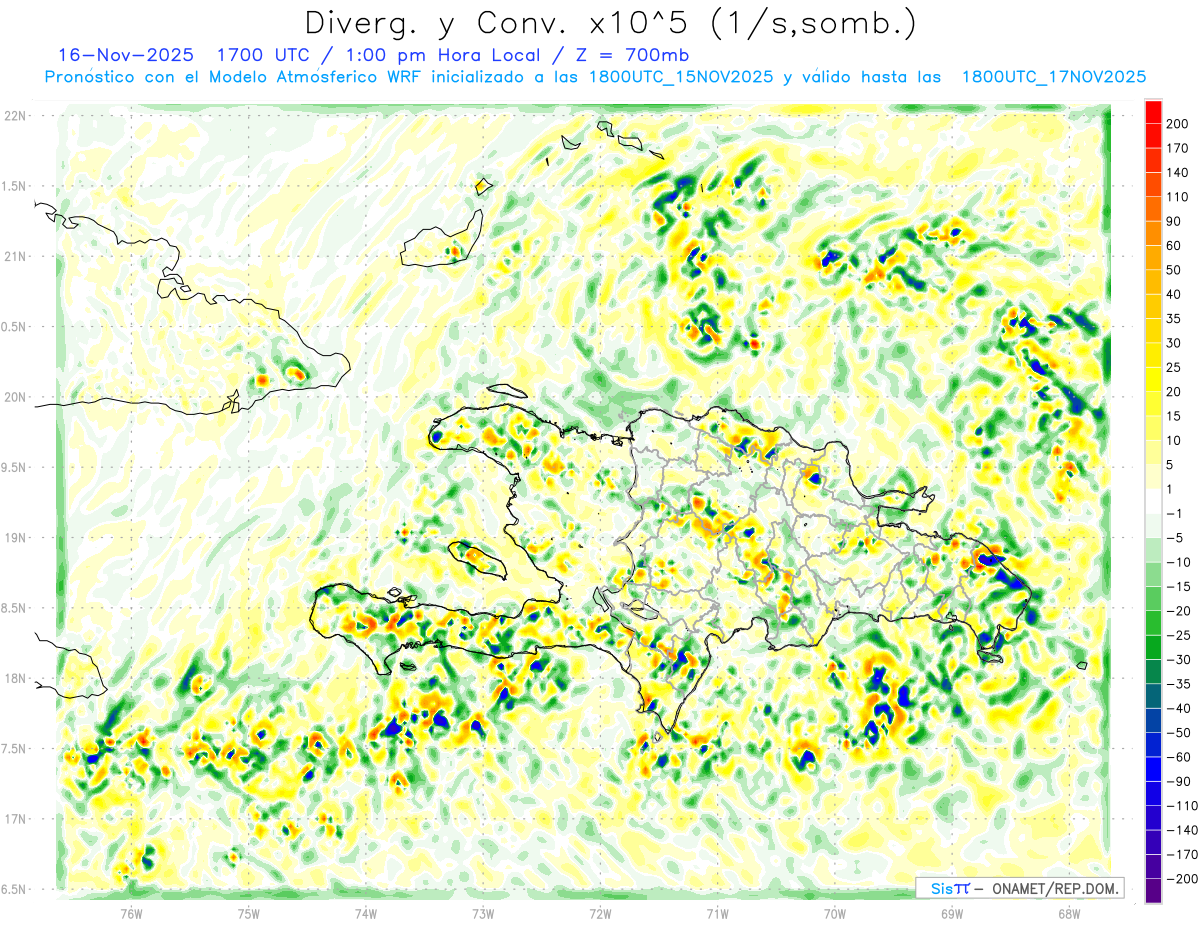Click the '18N' latitude label
The height and width of the screenshot is (927, 1200).
tap(16, 678)
